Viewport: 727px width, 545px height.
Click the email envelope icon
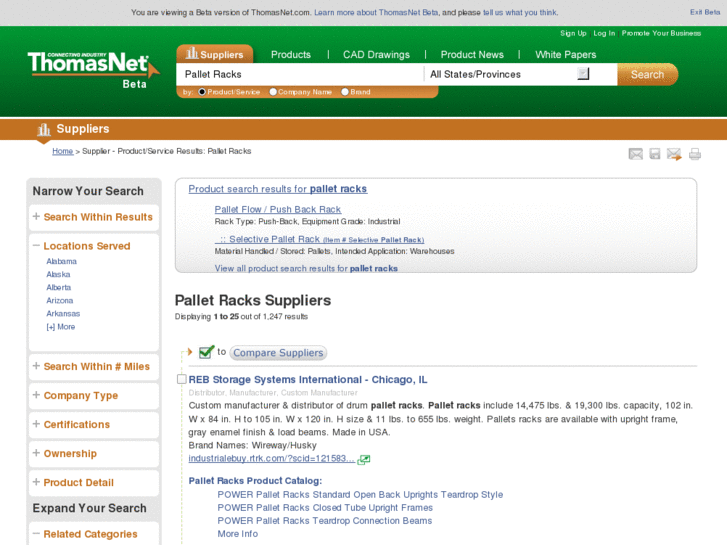635,154
